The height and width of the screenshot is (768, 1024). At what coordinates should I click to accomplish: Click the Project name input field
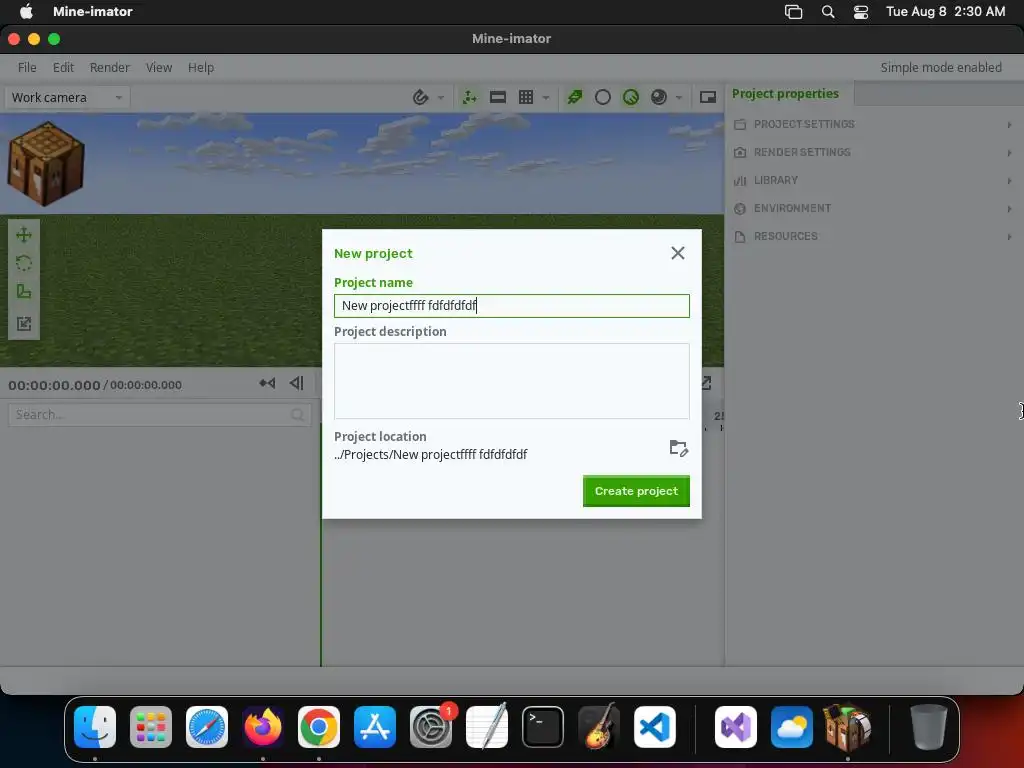pyautogui.click(x=511, y=306)
